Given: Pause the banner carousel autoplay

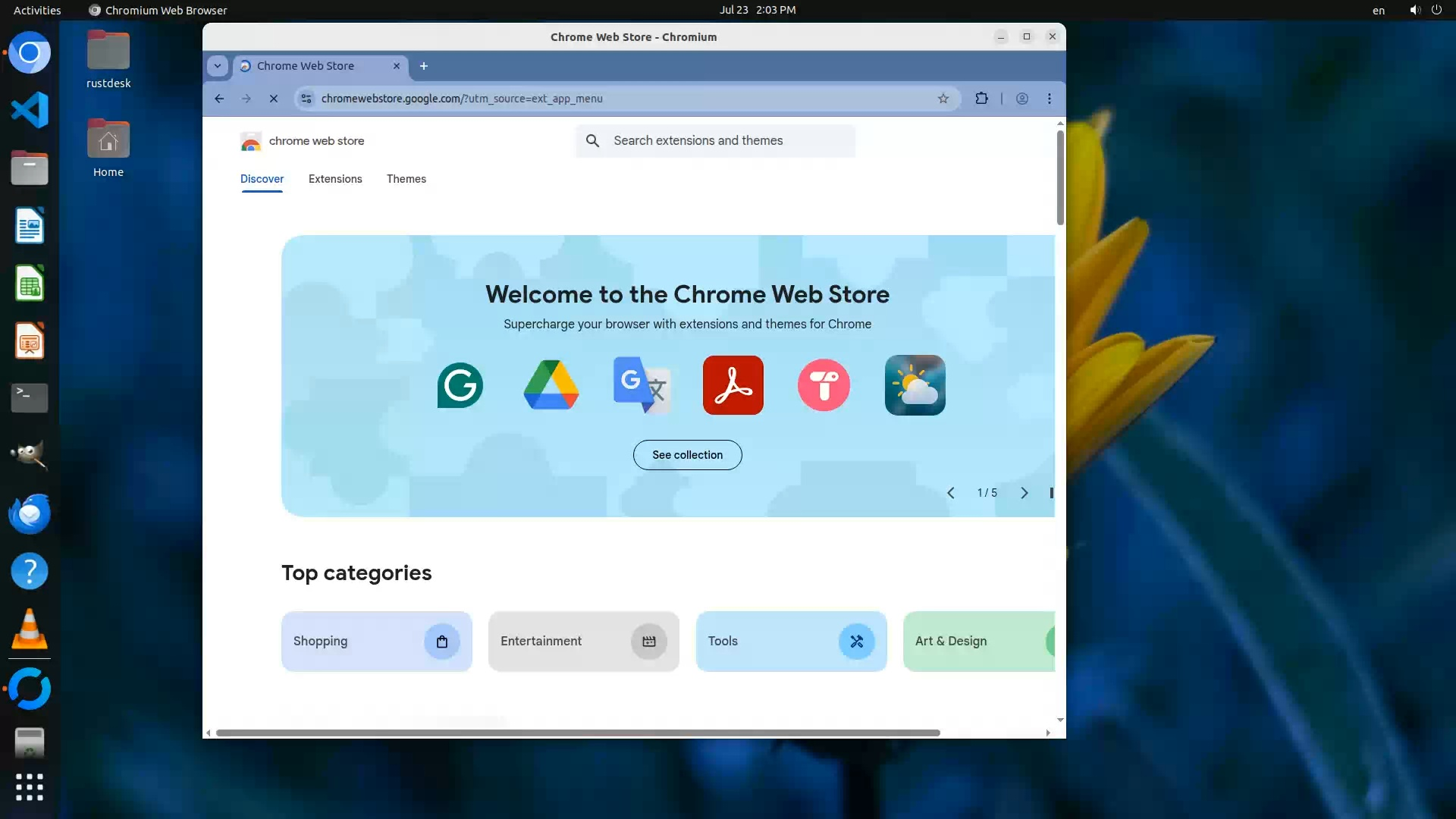Looking at the screenshot, I should 1051,493.
